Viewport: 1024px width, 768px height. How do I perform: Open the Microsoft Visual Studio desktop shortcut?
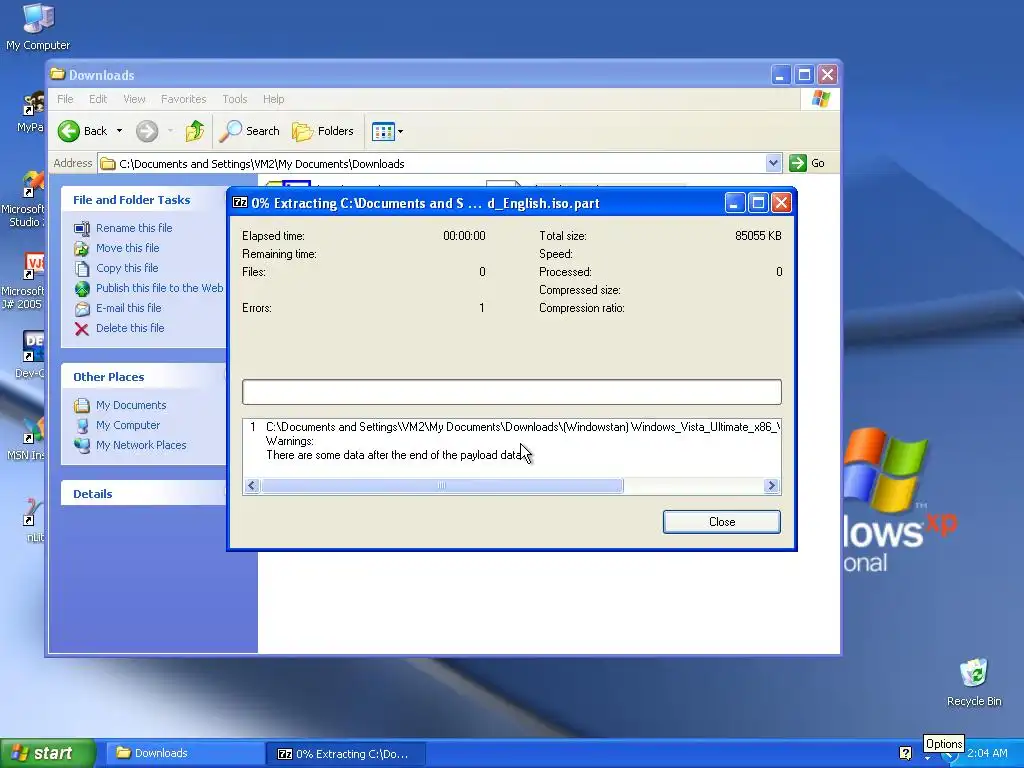click(x=24, y=199)
